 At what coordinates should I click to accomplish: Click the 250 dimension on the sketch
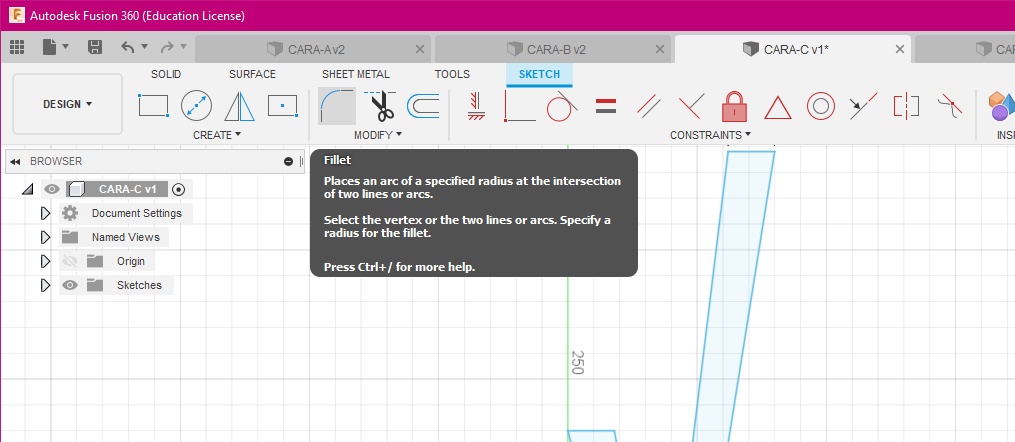577,363
